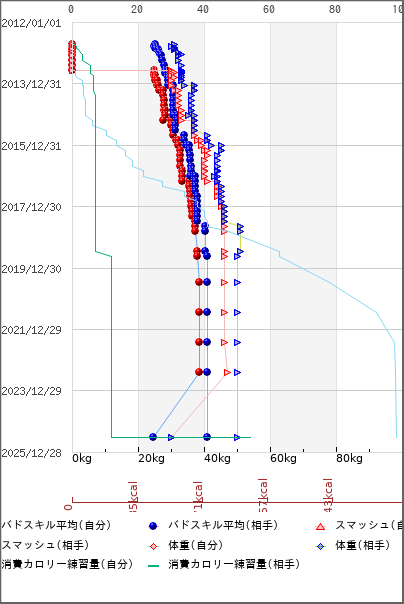
Task: Click the 2013/12/31 date axis label
Action: pos(31,84)
